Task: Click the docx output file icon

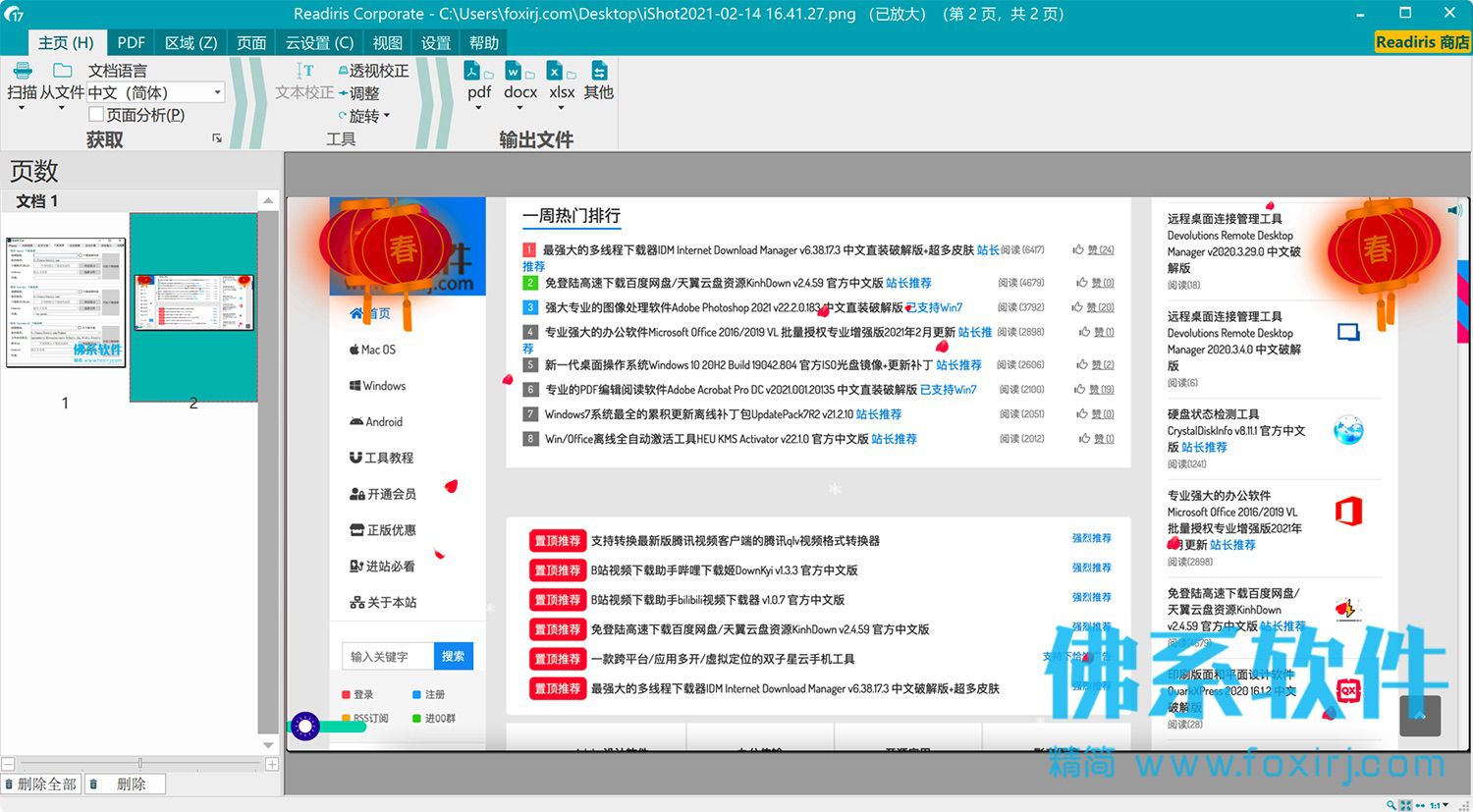Action: coord(514,71)
